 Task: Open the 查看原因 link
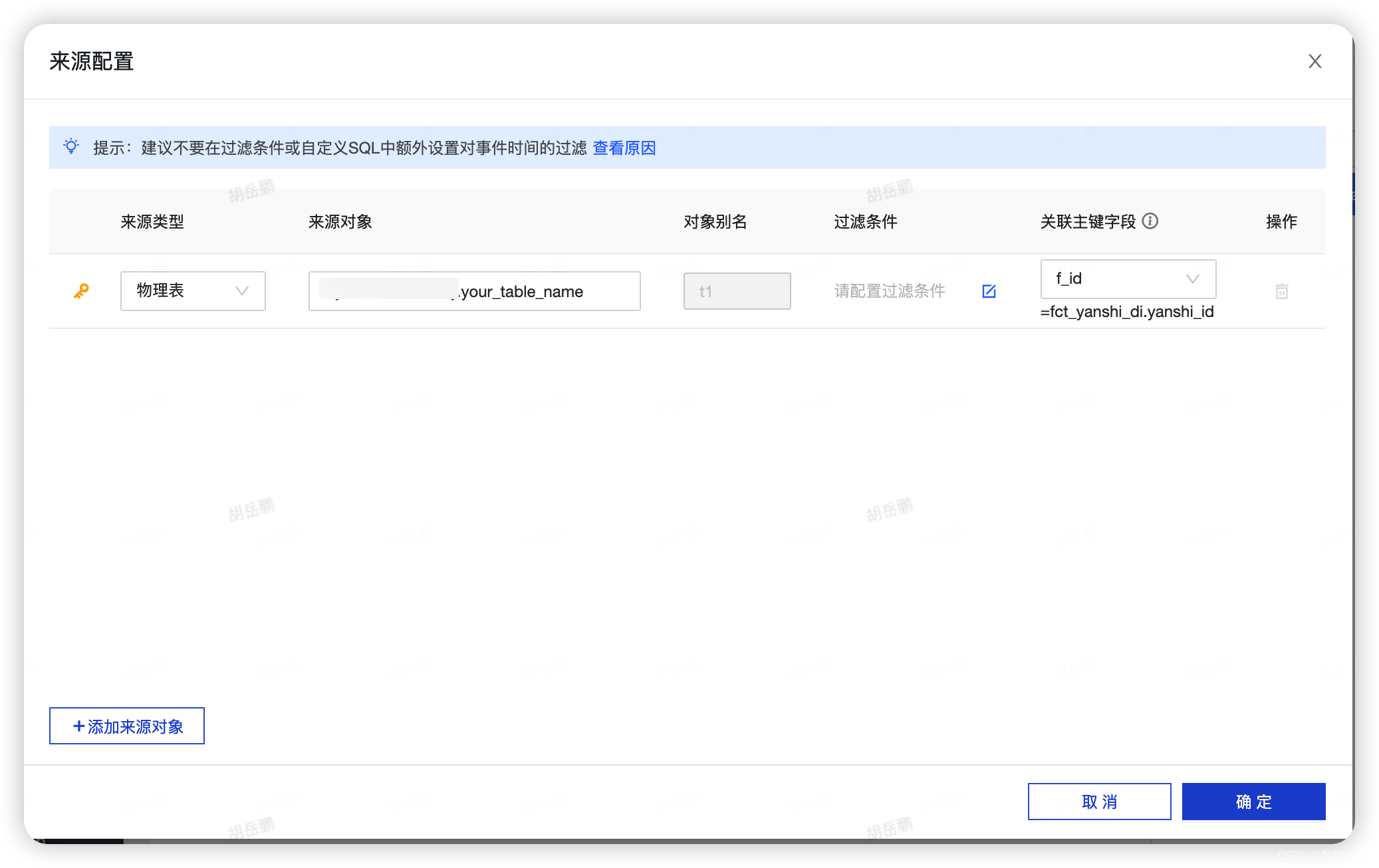click(x=624, y=148)
